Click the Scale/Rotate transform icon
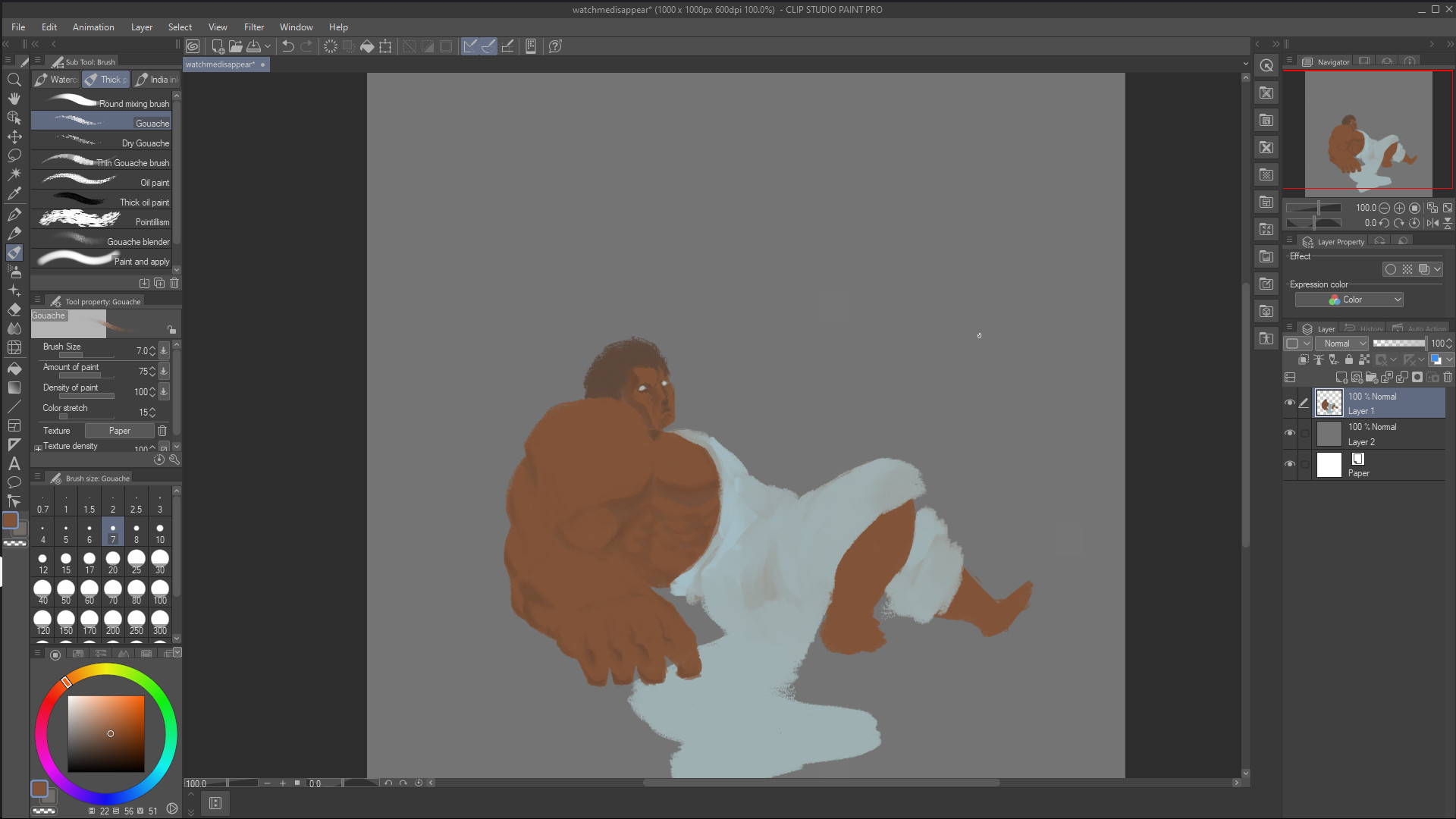Image resolution: width=1456 pixels, height=819 pixels. click(385, 46)
